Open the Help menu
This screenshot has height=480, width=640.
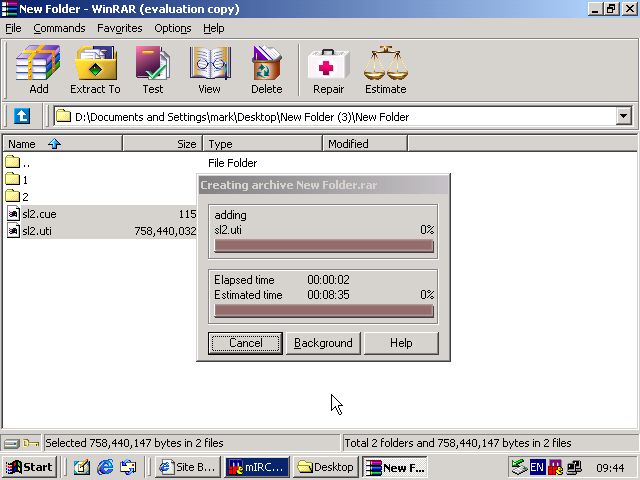pos(214,28)
